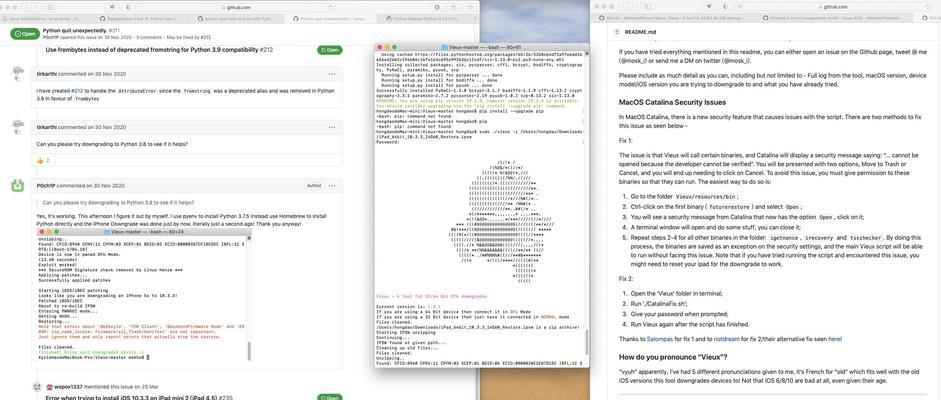
Task: Open pull request 'Use frombytes instead of deprecated fromstring'
Action: (159, 49)
